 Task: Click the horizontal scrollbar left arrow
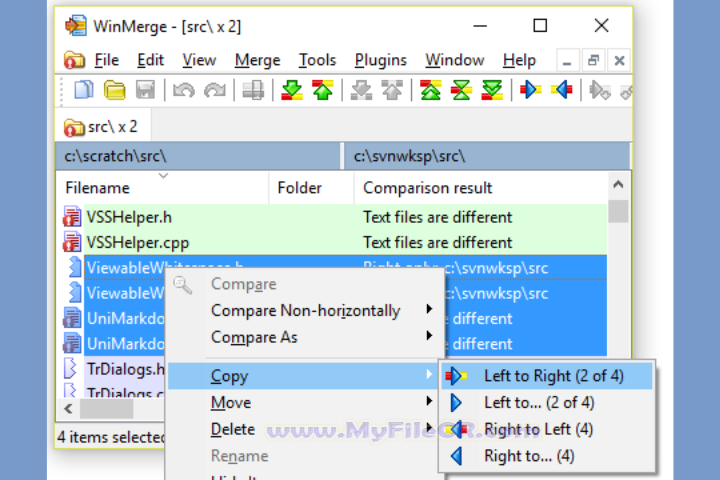(68, 408)
